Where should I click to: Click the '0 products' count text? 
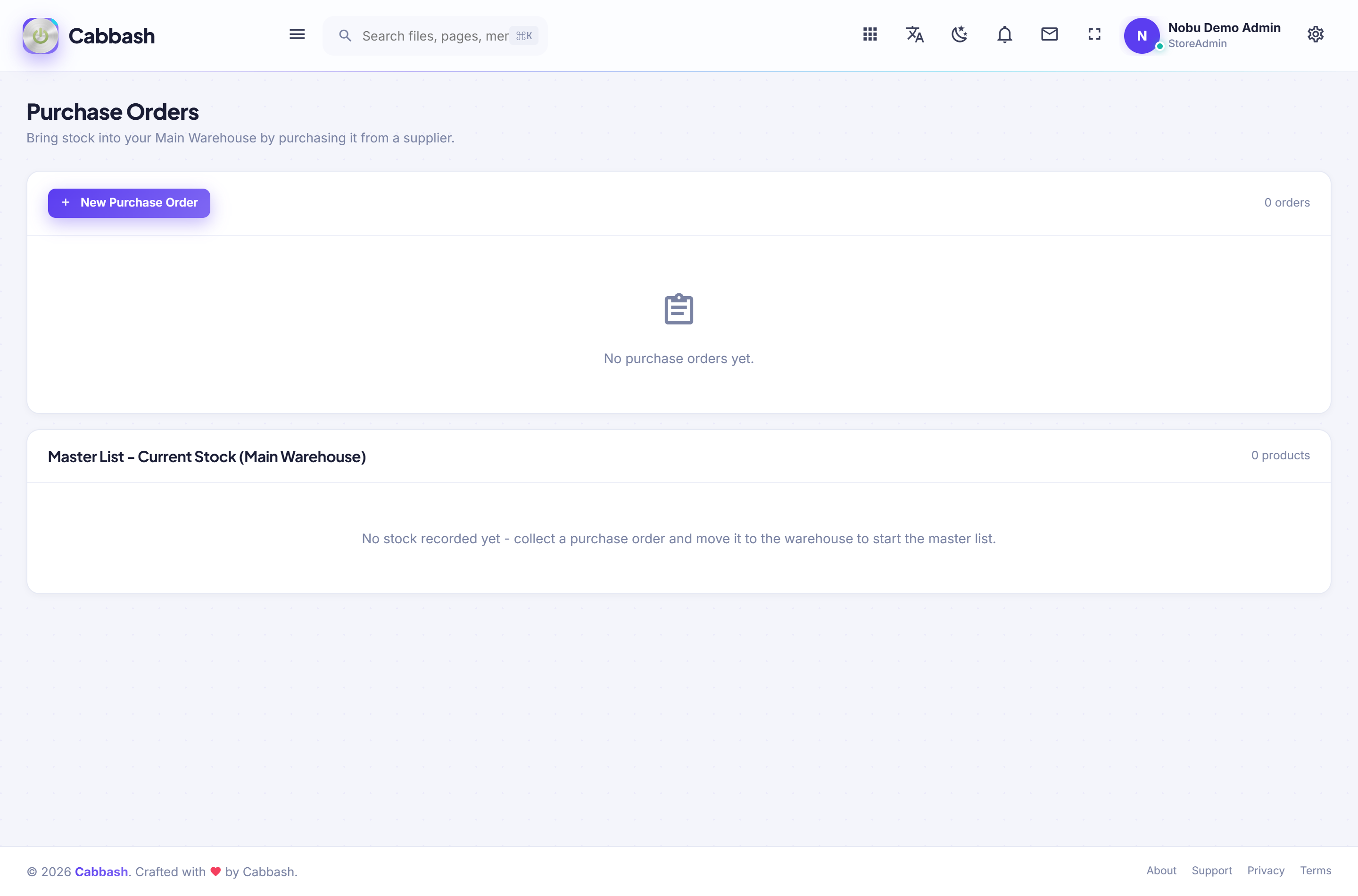(x=1280, y=456)
